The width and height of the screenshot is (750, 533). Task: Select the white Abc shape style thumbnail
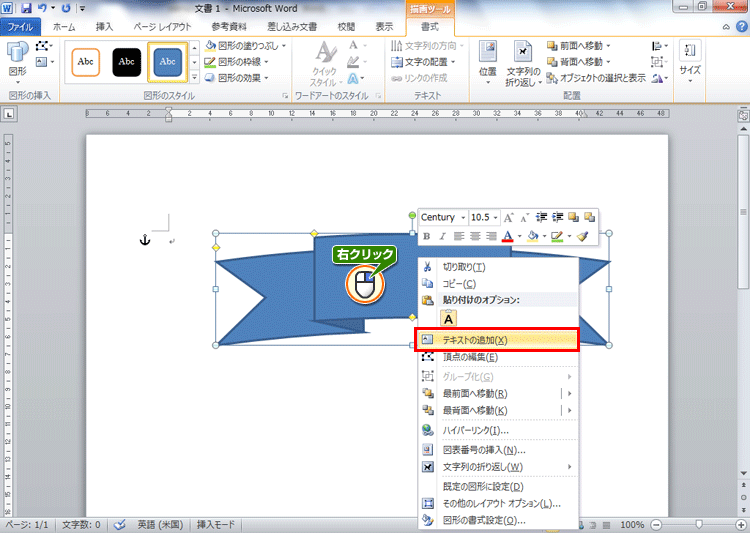(x=86, y=62)
